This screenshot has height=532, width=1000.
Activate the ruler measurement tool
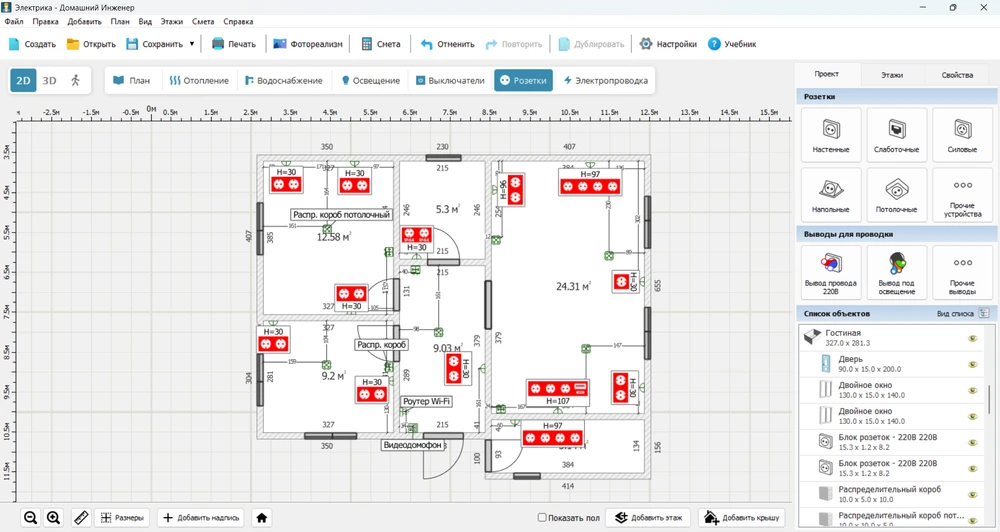coord(79,517)
